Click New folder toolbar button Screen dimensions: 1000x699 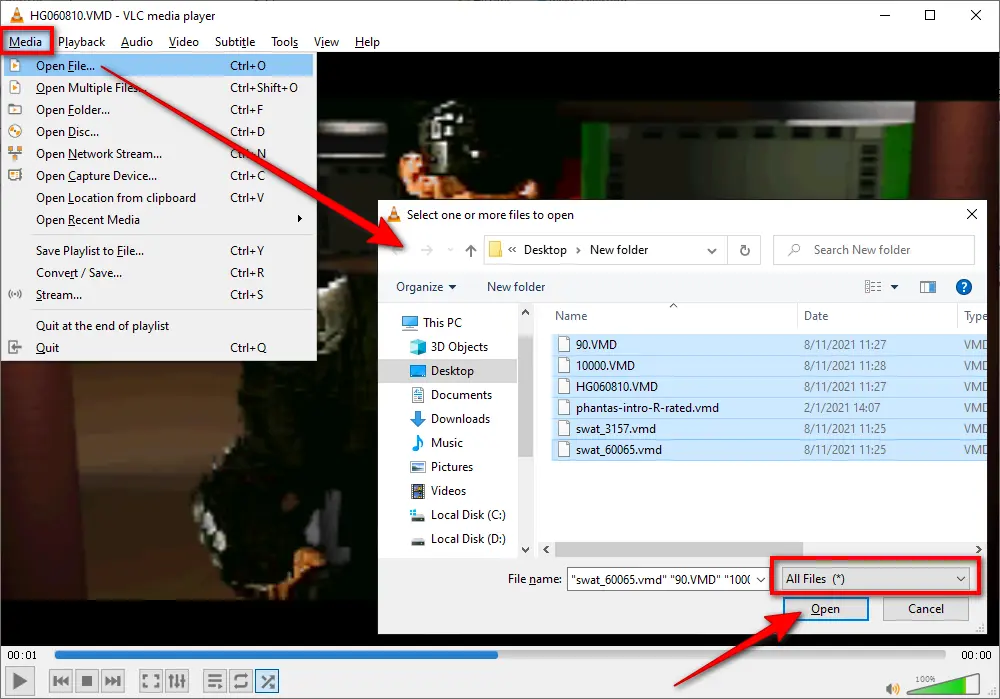[x=516, y=287]
